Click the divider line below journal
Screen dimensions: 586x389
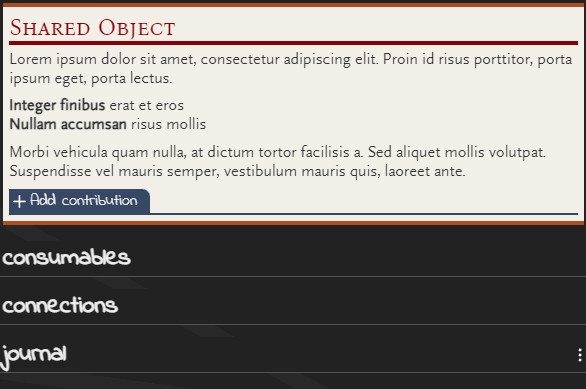coord(293,372)
